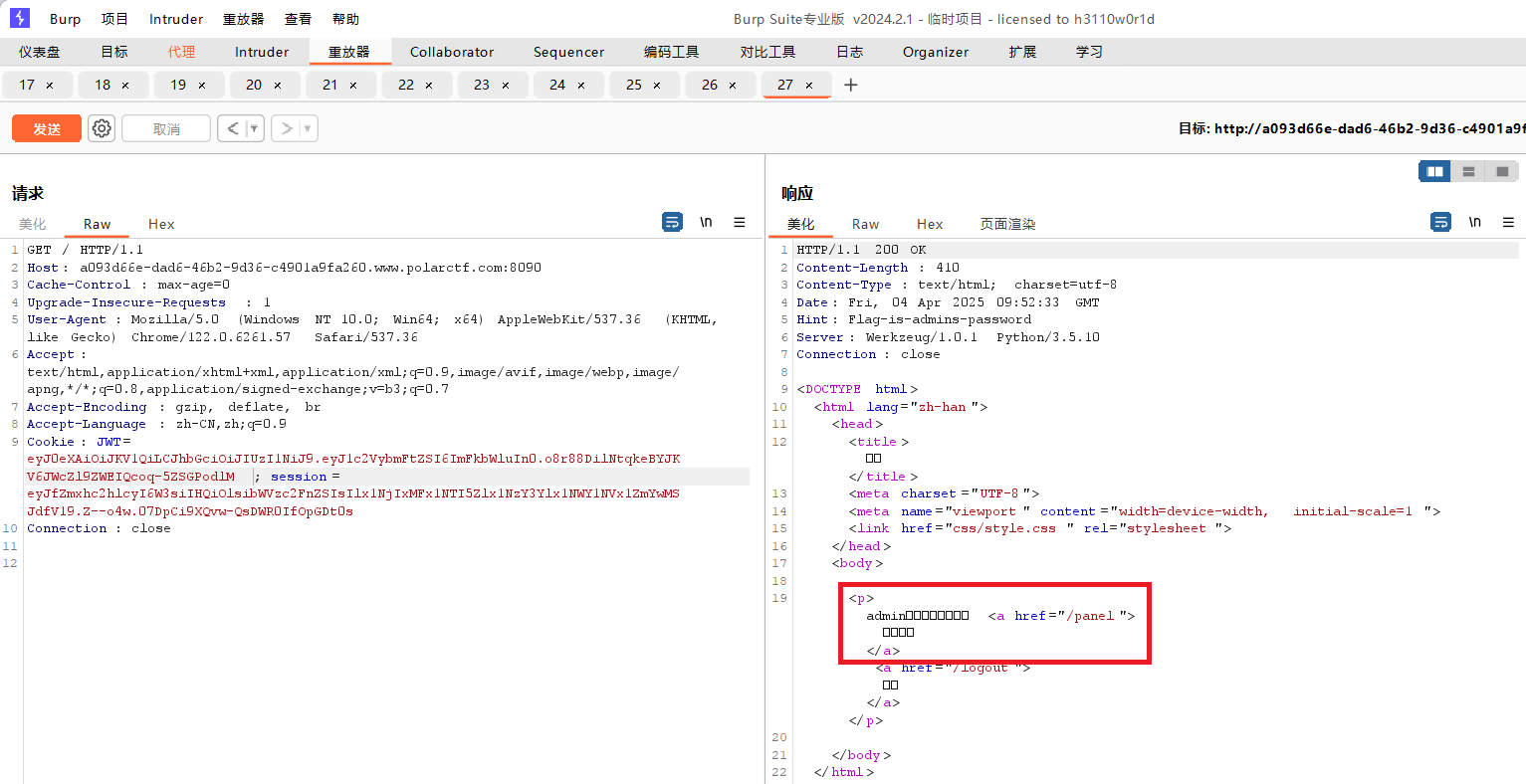Close Repeater tab 18
1526x784 pixels.
pos(125,86)
